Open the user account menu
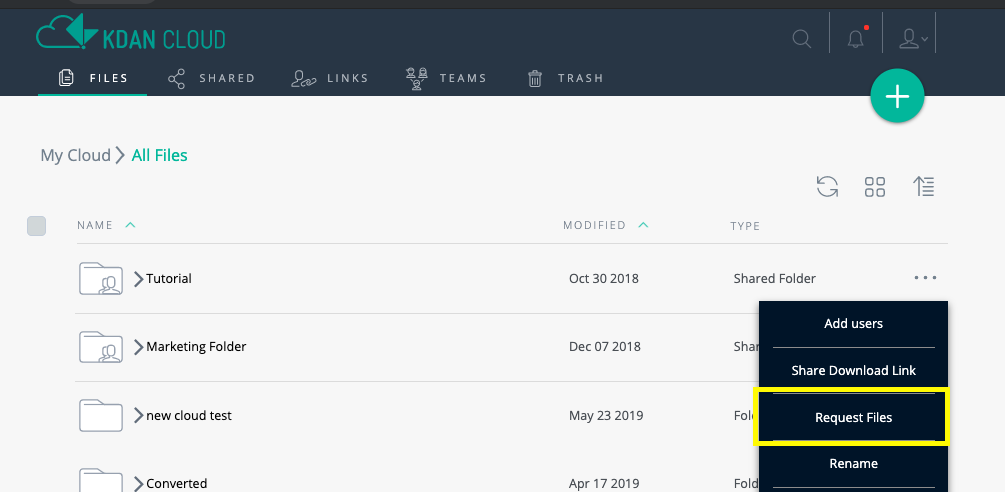Screen dimensions: 1005x492 (913, 39)
